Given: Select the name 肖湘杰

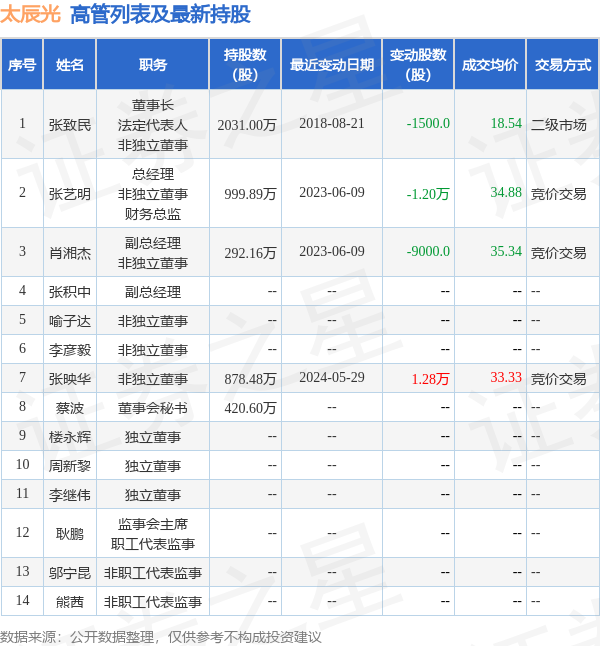Looking at the screenshot, I should (70, 253).
